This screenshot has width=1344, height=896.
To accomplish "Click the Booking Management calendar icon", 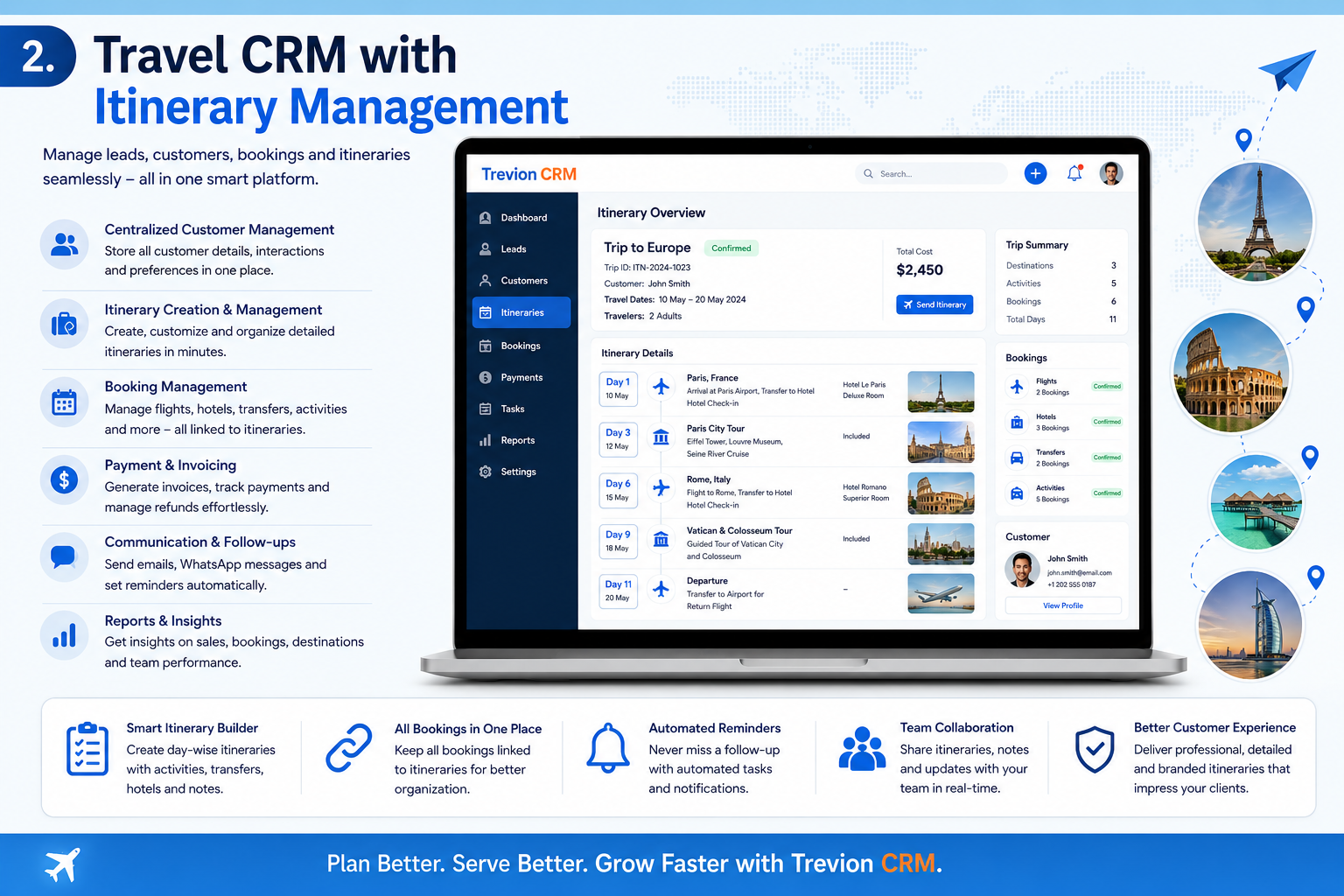I will 64,402.
